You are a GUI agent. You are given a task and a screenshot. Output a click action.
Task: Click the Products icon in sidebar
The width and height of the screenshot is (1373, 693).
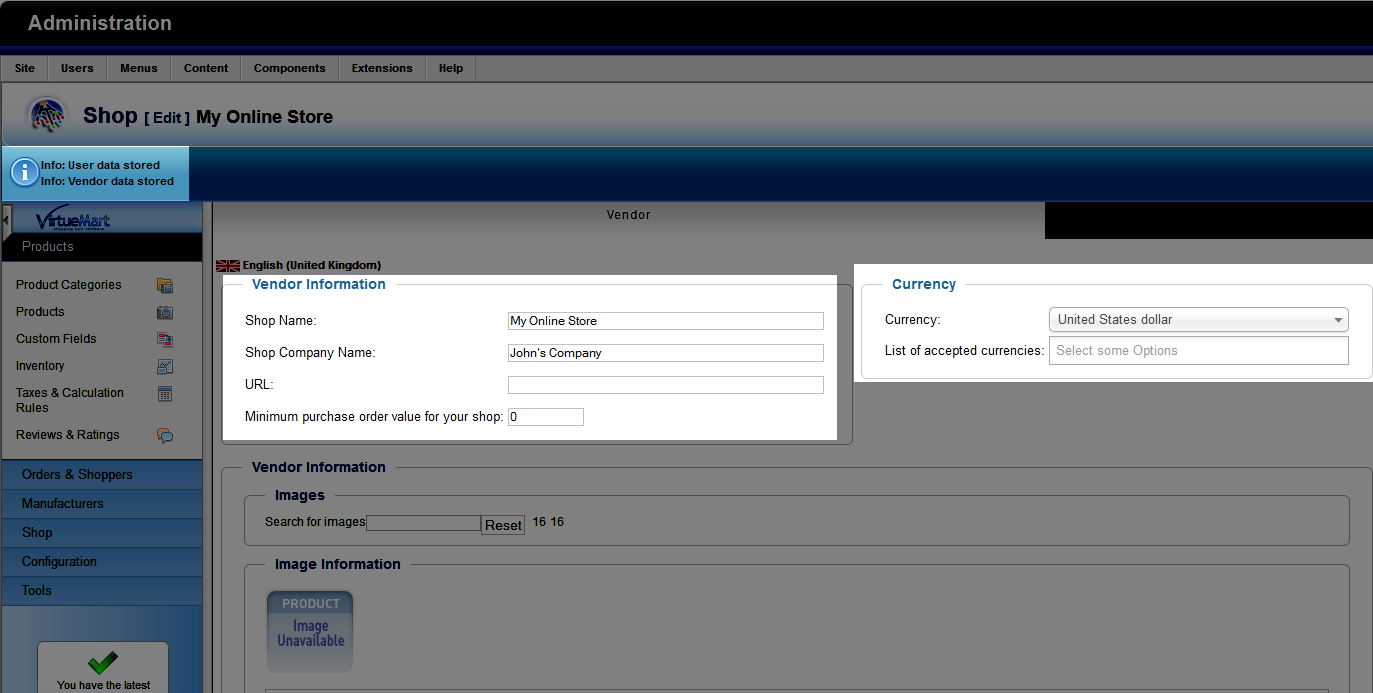pyautogui.click(x=165, y=312)
